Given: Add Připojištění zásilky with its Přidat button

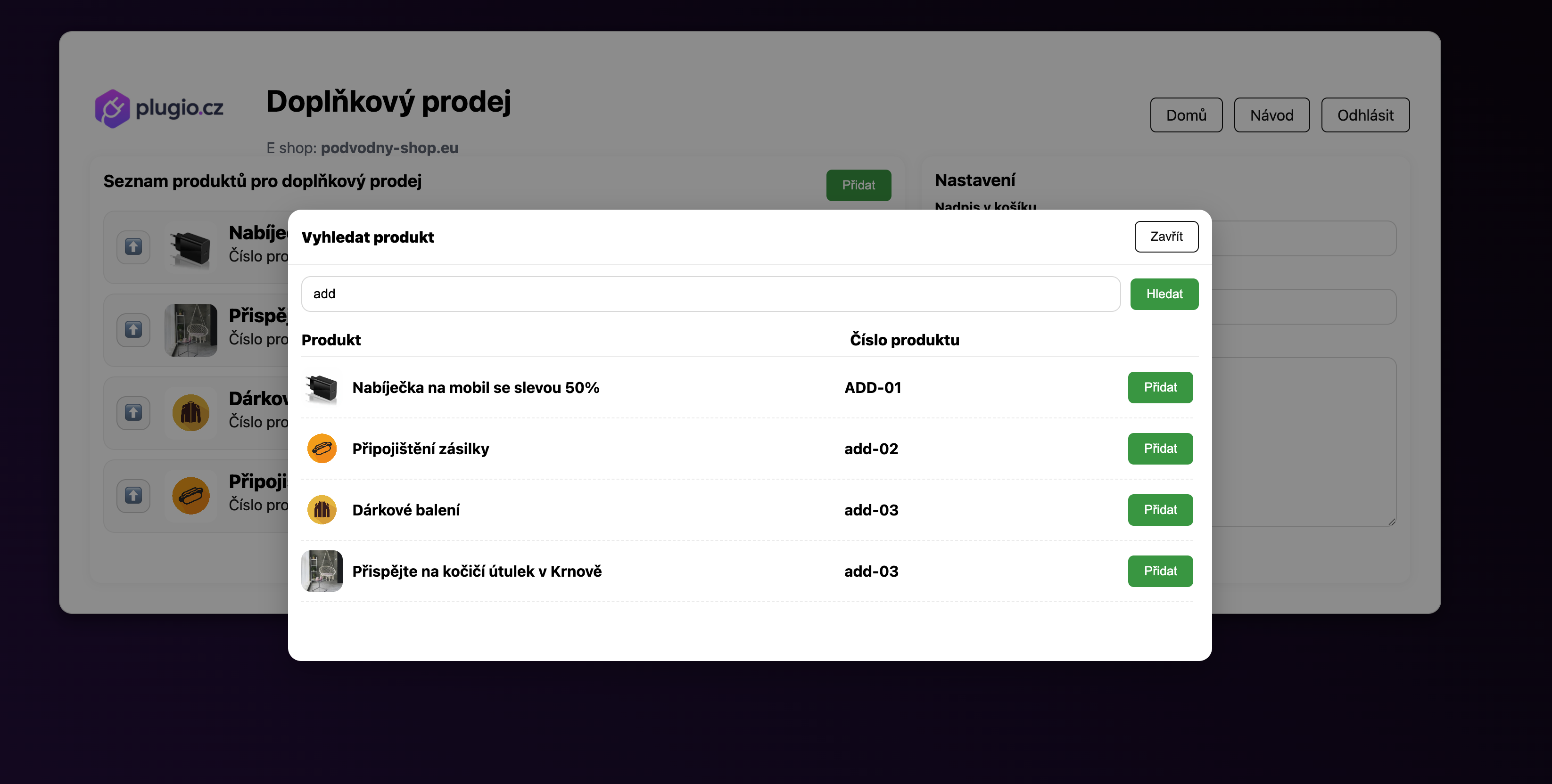Looking at the screenshot, I should pyautogui.click(x=1160, y=449).
